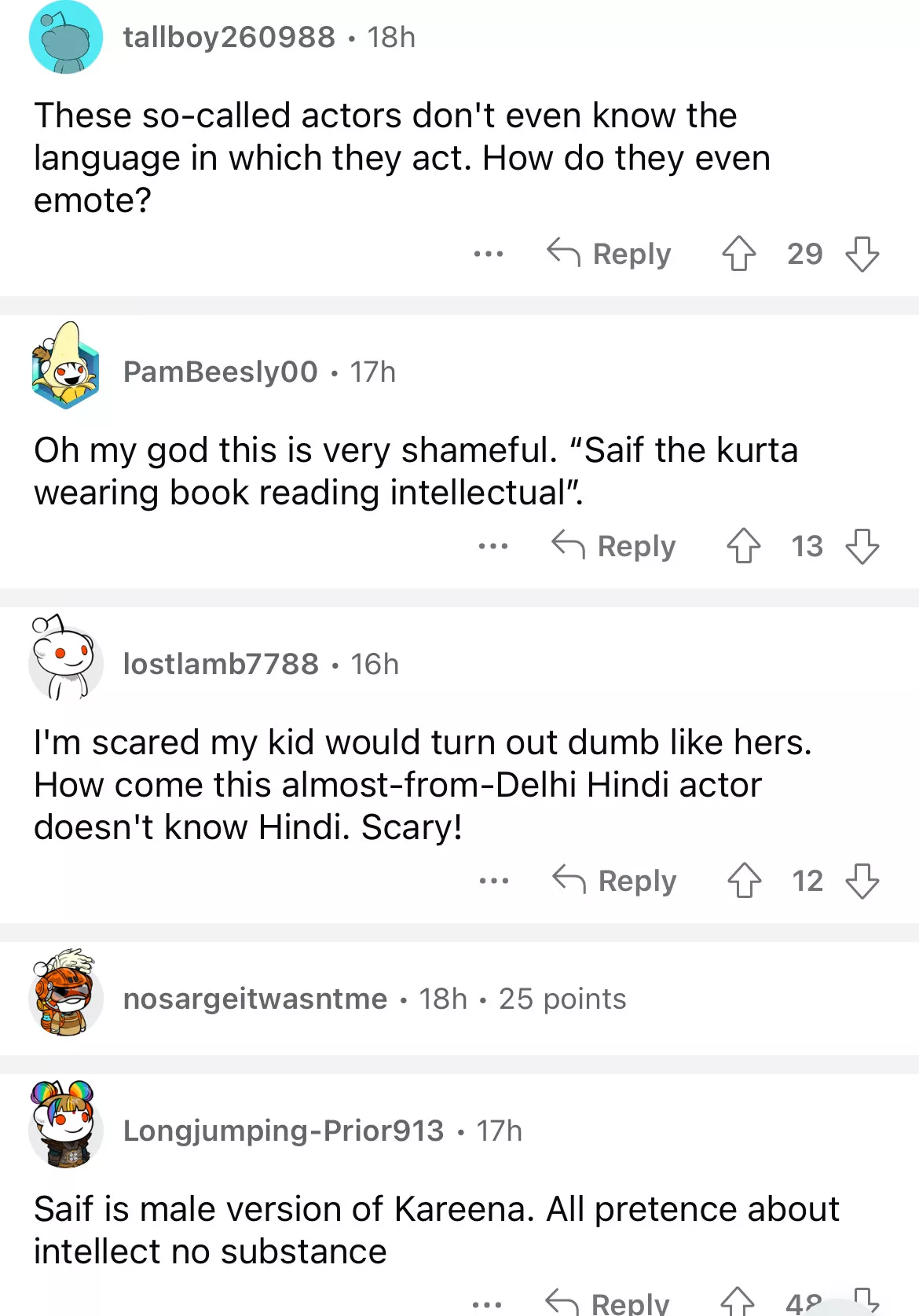Tap Longjumping-Prior913's avatar image
The height and width of the screenshot is (1316, 919).
(66, 1126)
